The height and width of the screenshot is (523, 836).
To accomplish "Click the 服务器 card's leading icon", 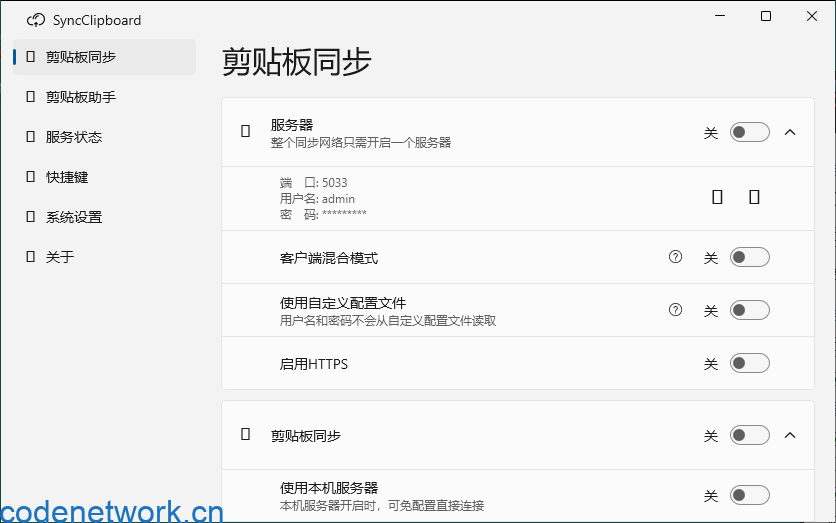I will click(245, 131).
